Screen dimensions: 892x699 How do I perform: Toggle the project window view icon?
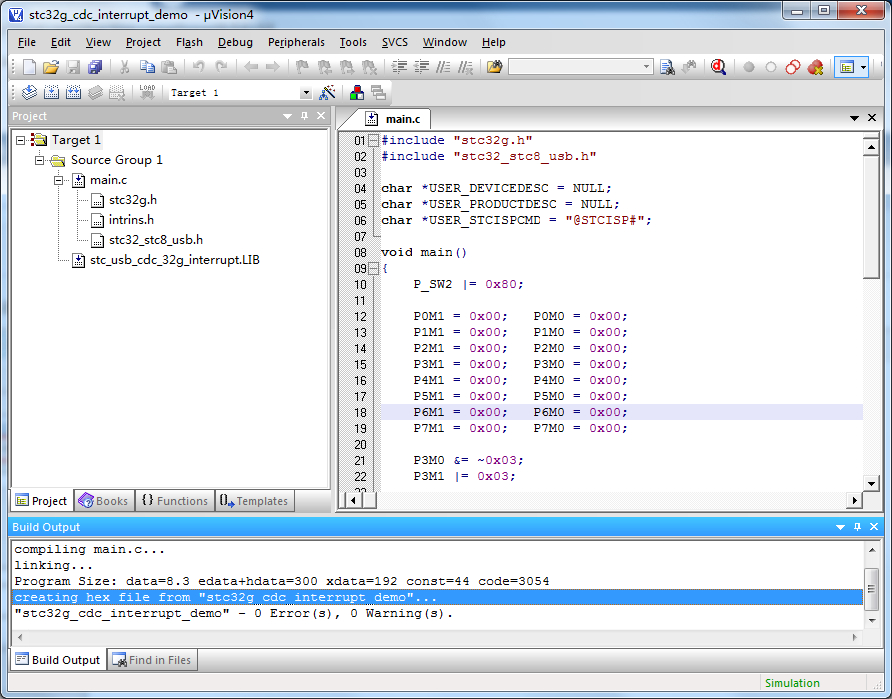point(846,67)
